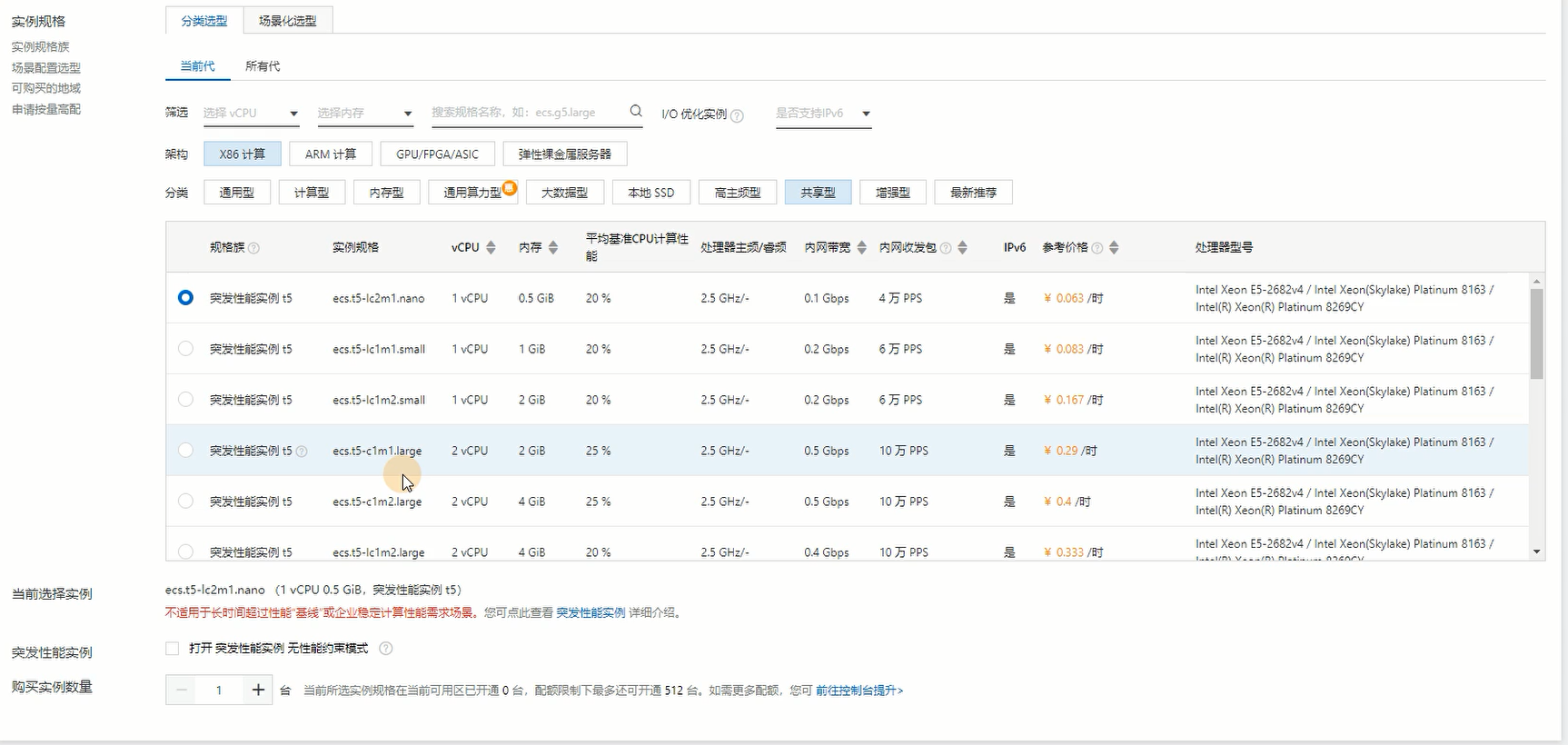Click the table vertical scrollbar thumb
This screenshot has height=745, width=1568.
1536,333
